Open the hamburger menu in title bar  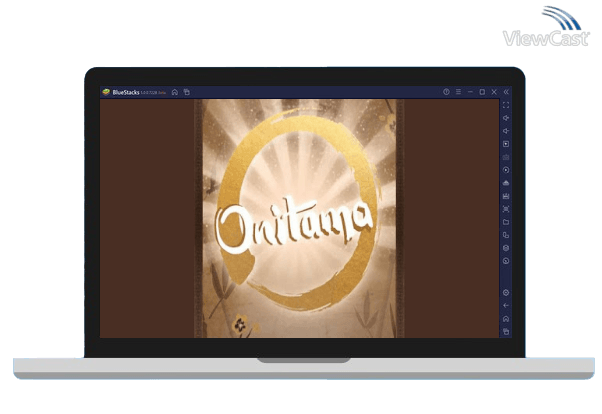click(458, 92)
